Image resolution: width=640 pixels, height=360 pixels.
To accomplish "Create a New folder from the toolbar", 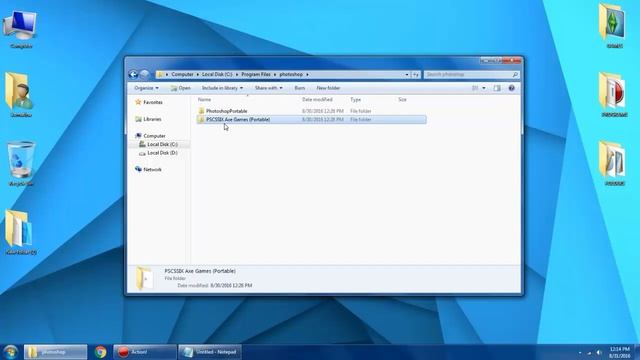I will click(x=328, y=88).
